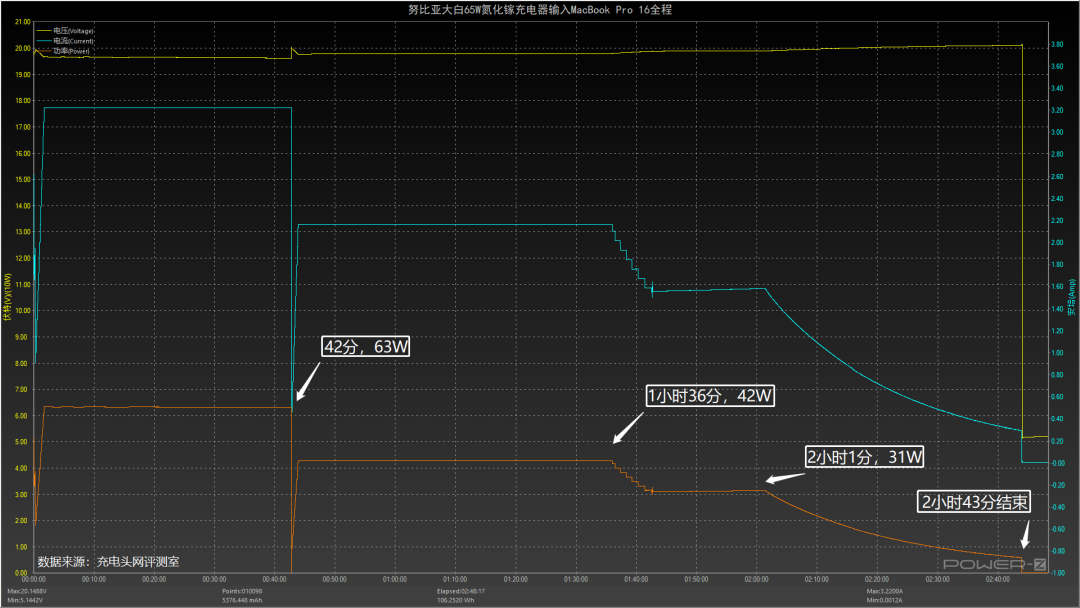1080x608 pixels.
Task: Click the Points:010098 readout
Action: (242, 591)
